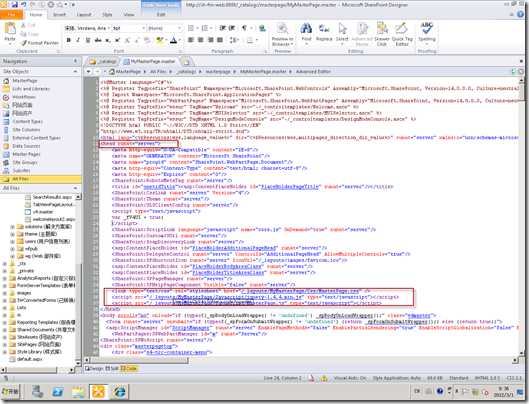The image size is (529, 404).
Task: Collapse the Site Objects section
Action: pos(75,72)
